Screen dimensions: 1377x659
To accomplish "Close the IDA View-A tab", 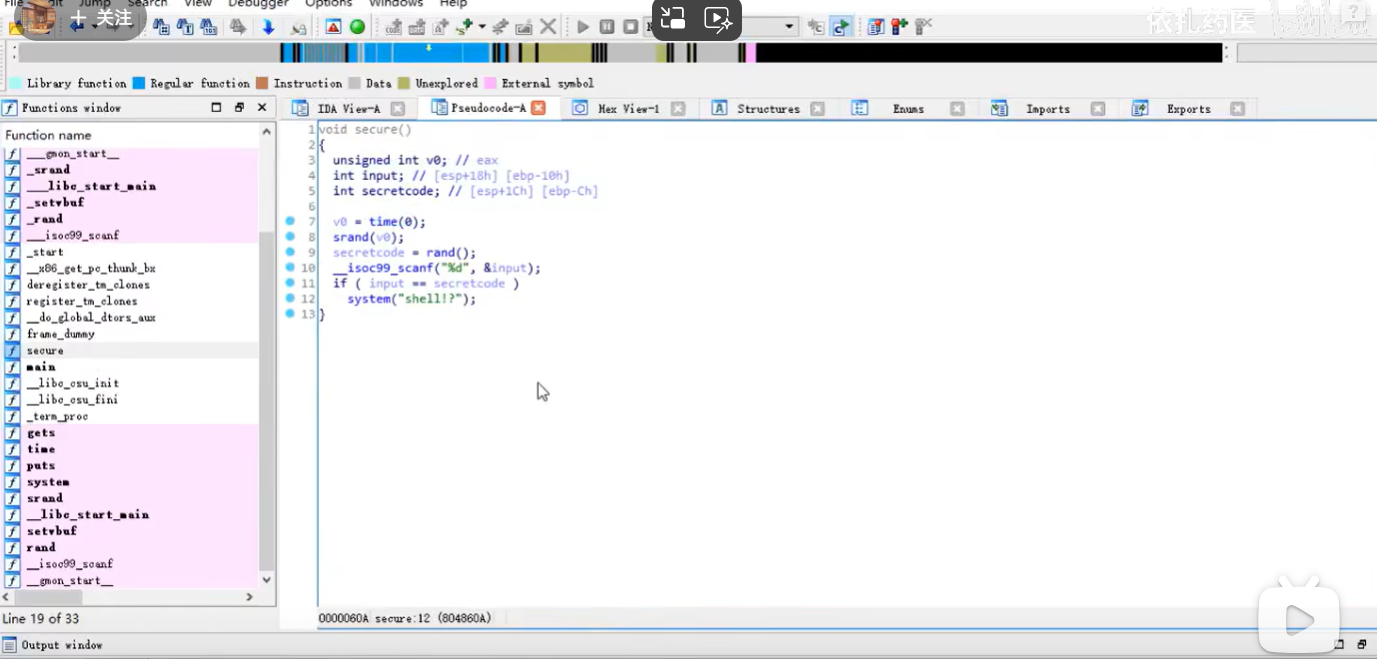I will click(x=398, y=108).
